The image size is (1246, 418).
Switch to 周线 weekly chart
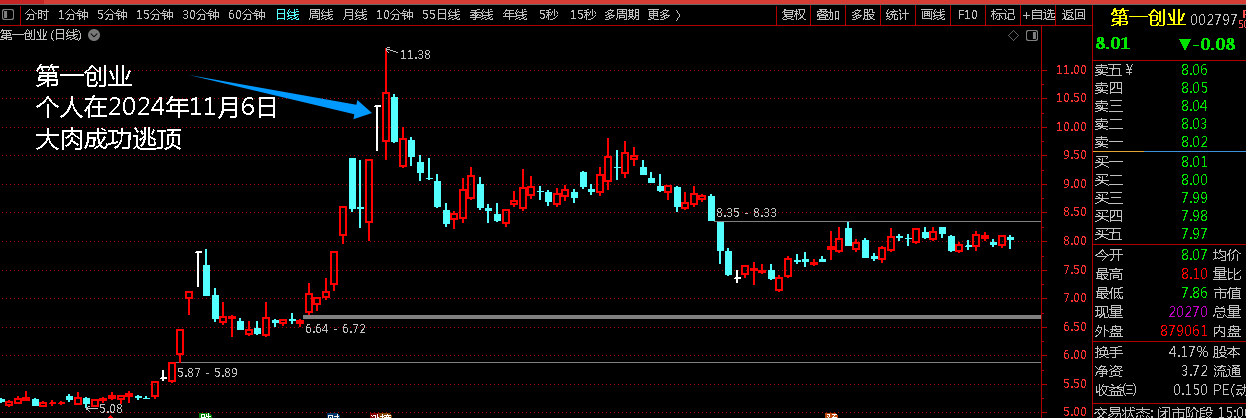[x=320, y=15]
